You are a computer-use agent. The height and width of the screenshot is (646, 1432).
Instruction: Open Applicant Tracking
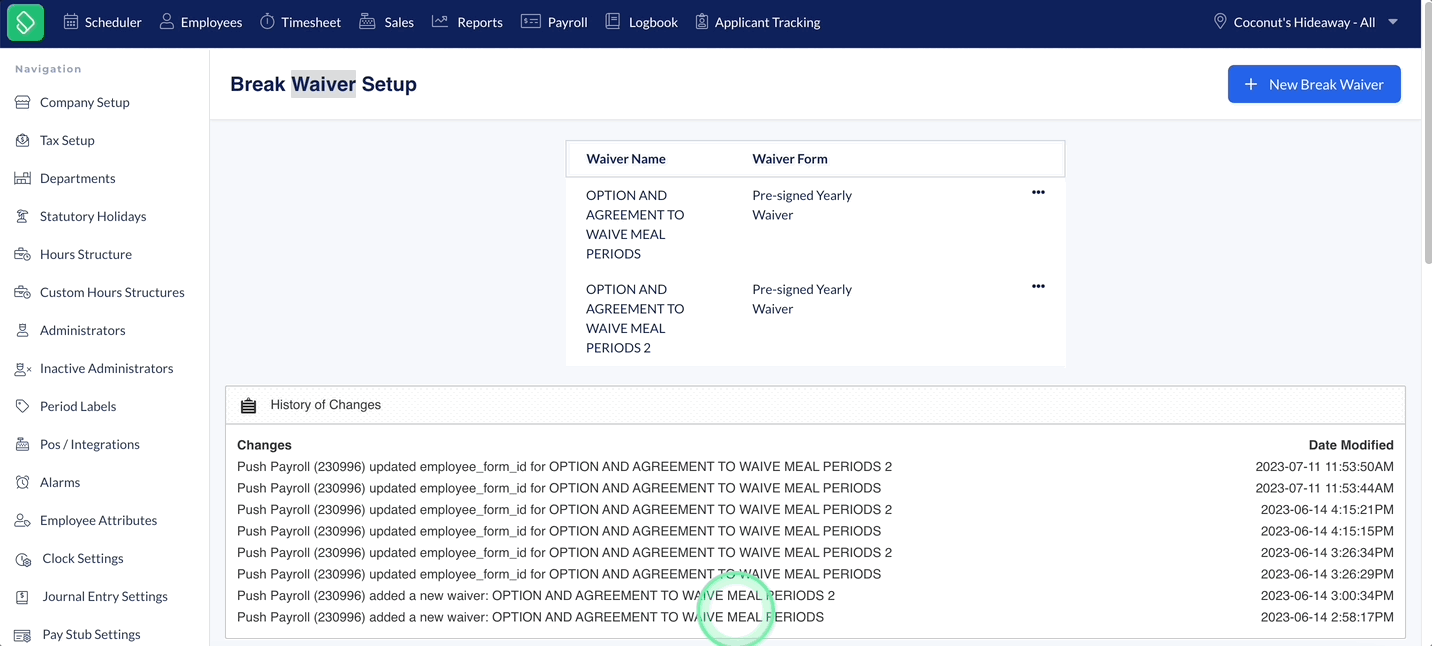coord(757,21)
